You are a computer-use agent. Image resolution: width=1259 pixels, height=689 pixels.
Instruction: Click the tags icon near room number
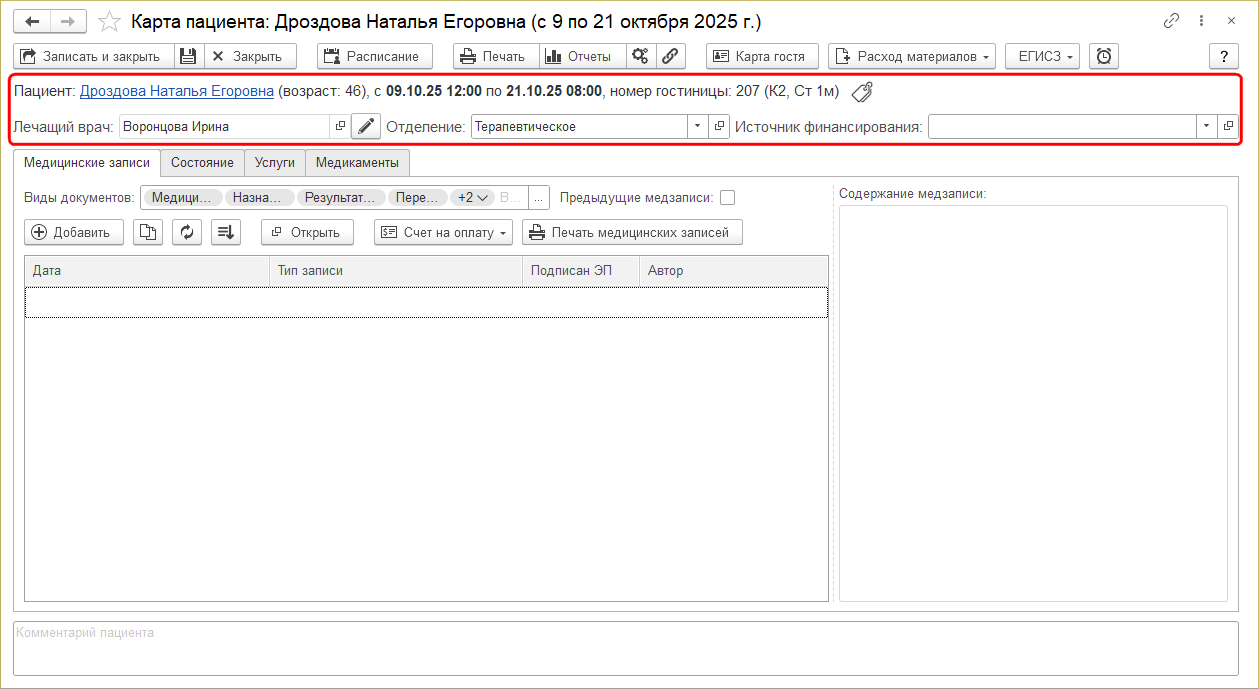tap(862, 92)
